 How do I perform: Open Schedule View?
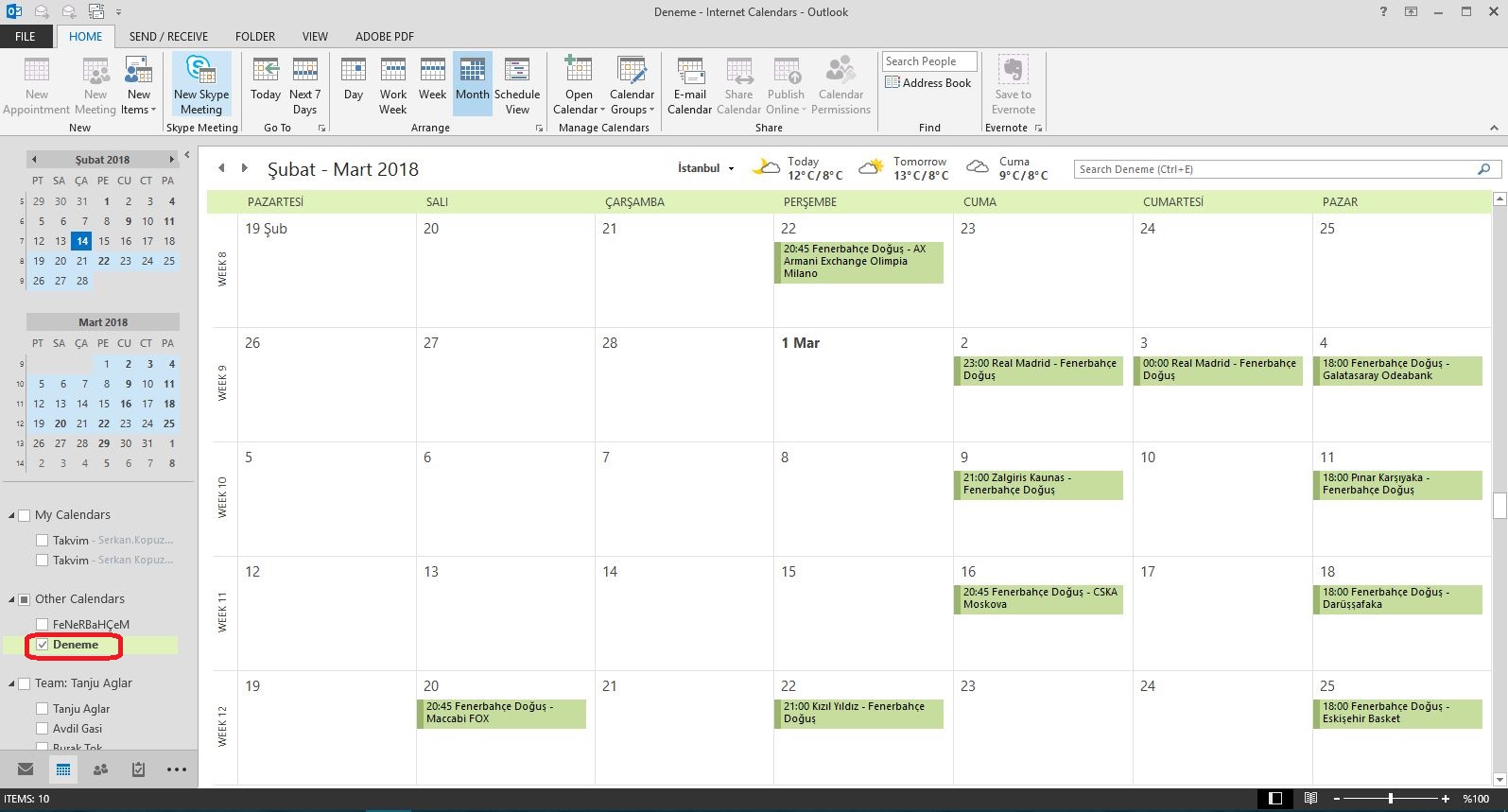click(x=517, y=85)
